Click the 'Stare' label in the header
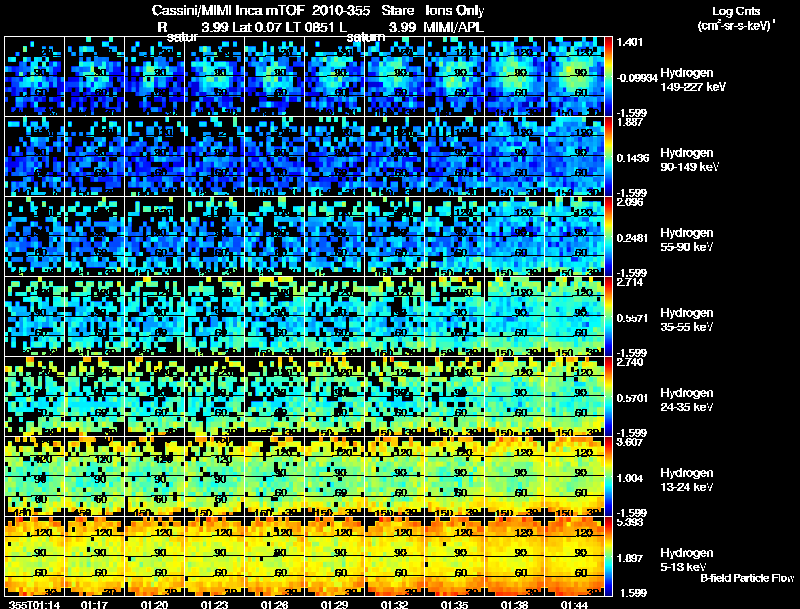 point(397,10)
